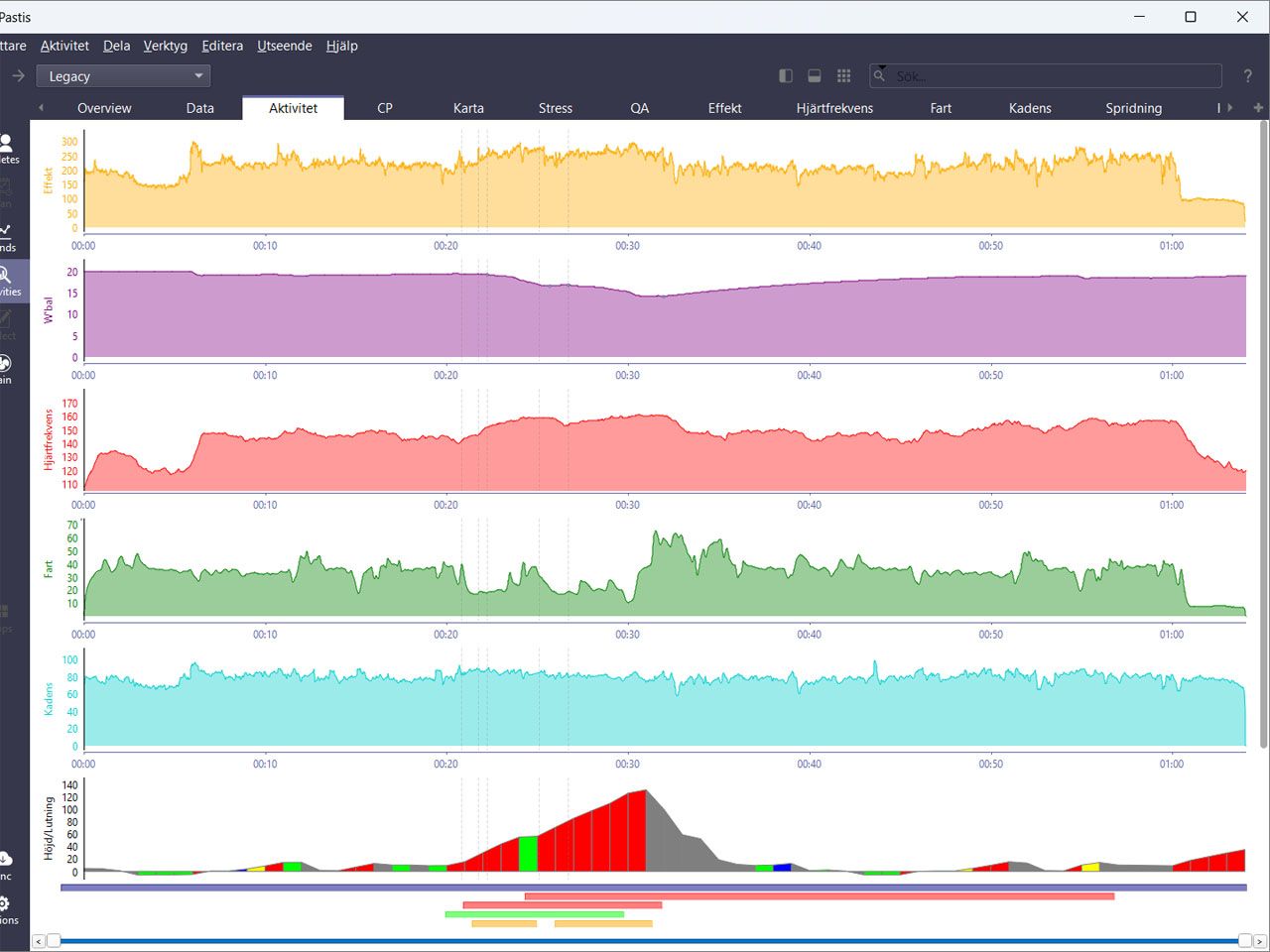Toggle the bottom panel visibility

(x=815, y=76)
